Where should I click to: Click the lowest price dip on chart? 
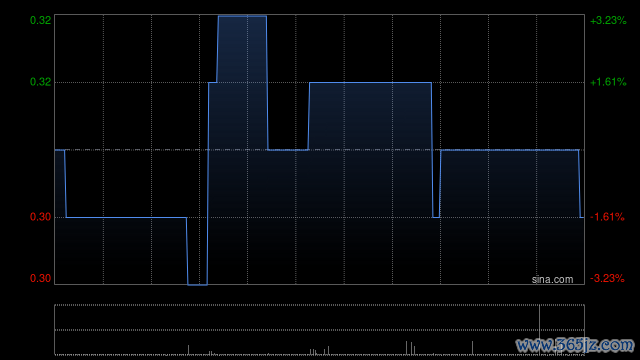[x=198, y=284]
